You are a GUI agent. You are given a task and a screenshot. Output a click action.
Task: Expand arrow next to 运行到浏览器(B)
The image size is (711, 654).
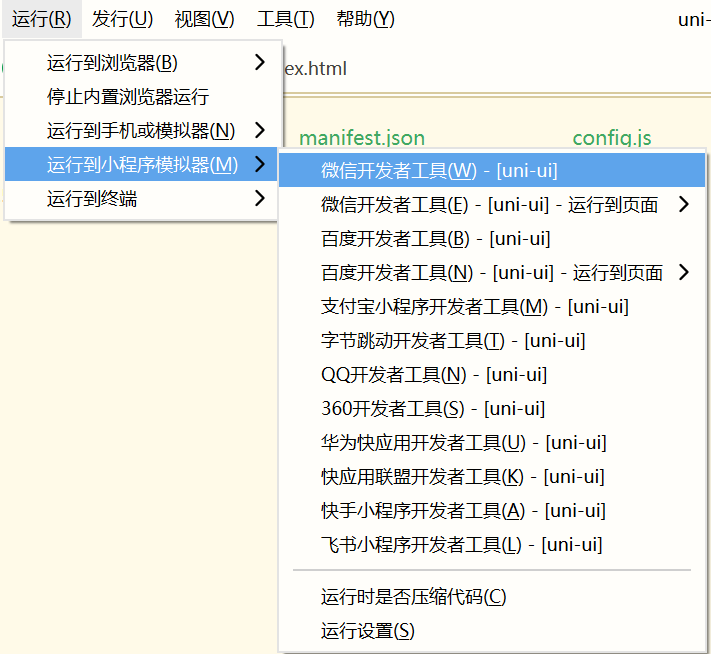click(x=260, y=62)
